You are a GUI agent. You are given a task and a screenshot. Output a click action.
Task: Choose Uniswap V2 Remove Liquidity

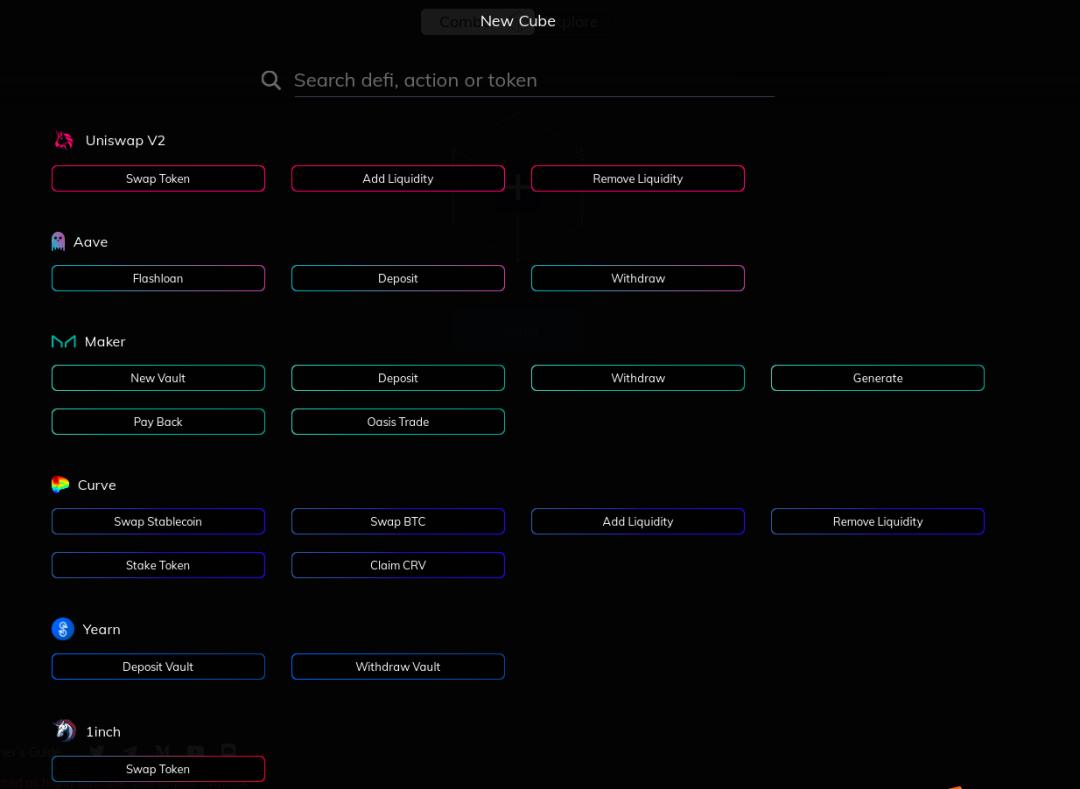[638, 178]
